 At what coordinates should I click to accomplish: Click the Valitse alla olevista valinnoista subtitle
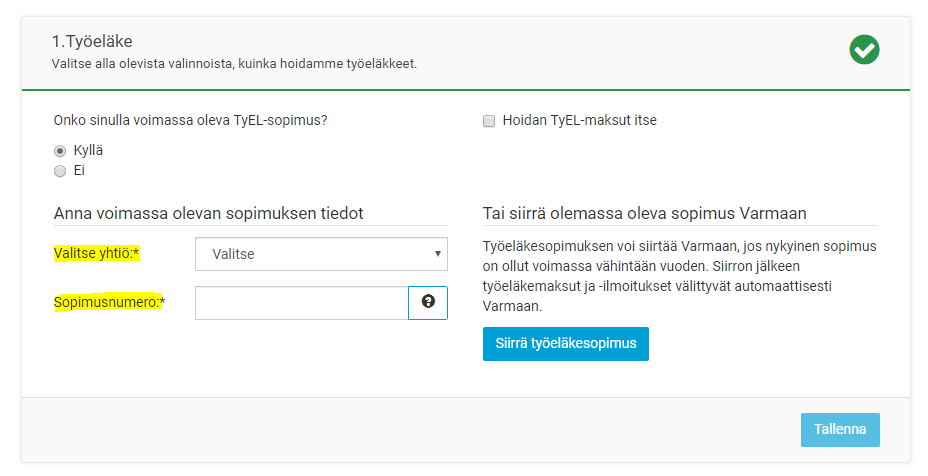click(x=234, y=64)
